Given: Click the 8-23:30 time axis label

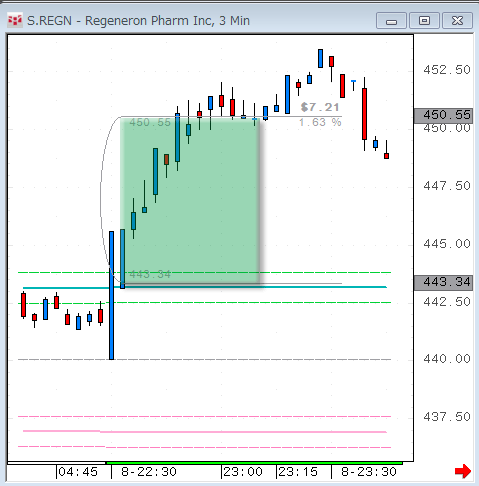Looking at the screenshot, I should tap(369, 472).
